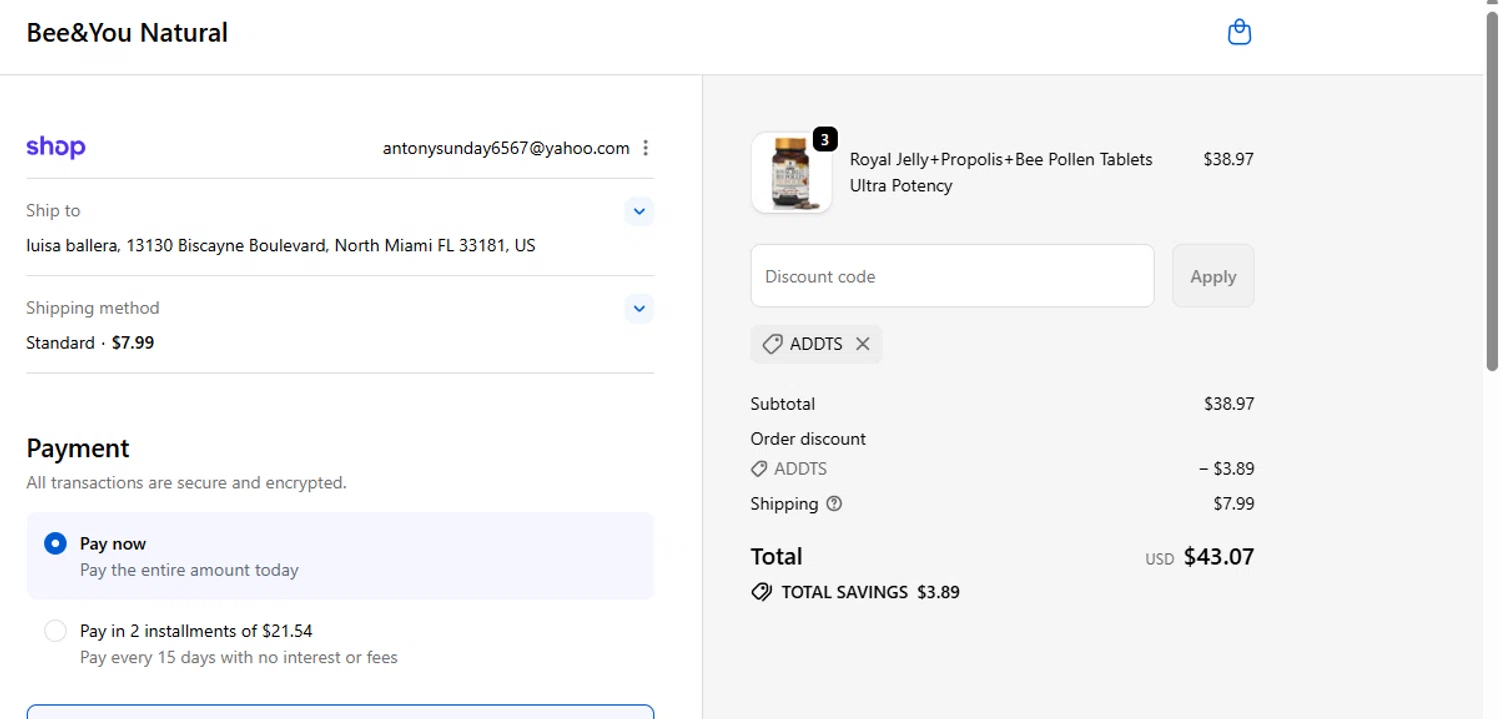The width and height of the screenshot is (1500, 719).
Task: Click the Bee&You Natural store title
Action: (x=127, y=33)
